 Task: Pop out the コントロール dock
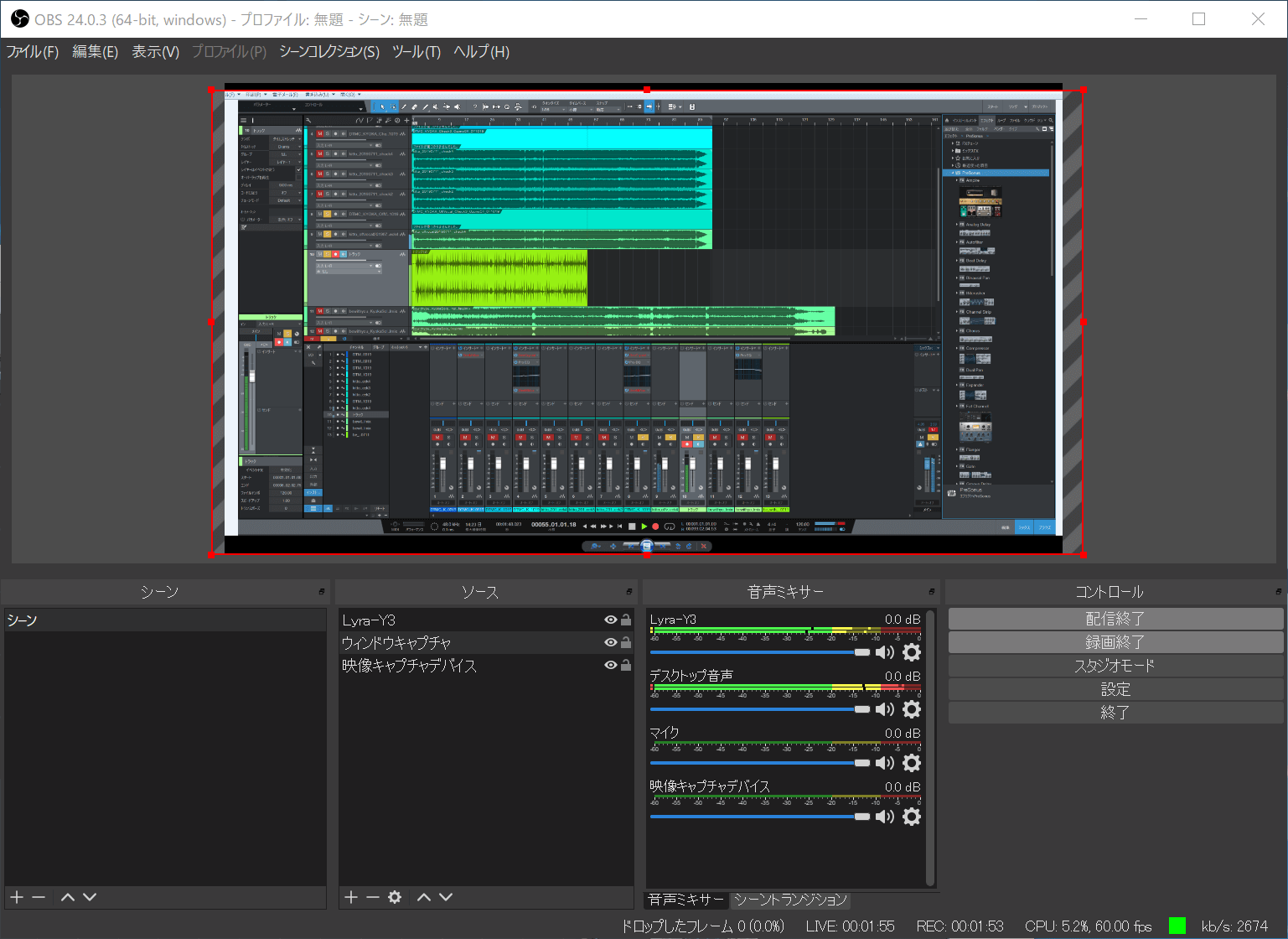click(x=1279, y=591)
